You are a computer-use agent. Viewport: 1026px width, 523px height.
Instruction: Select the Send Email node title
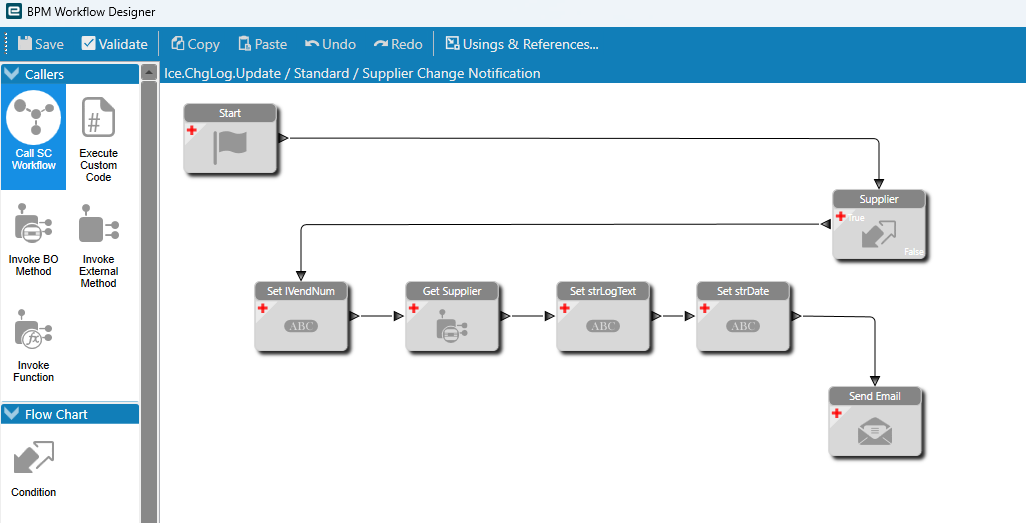coord(875,396)
